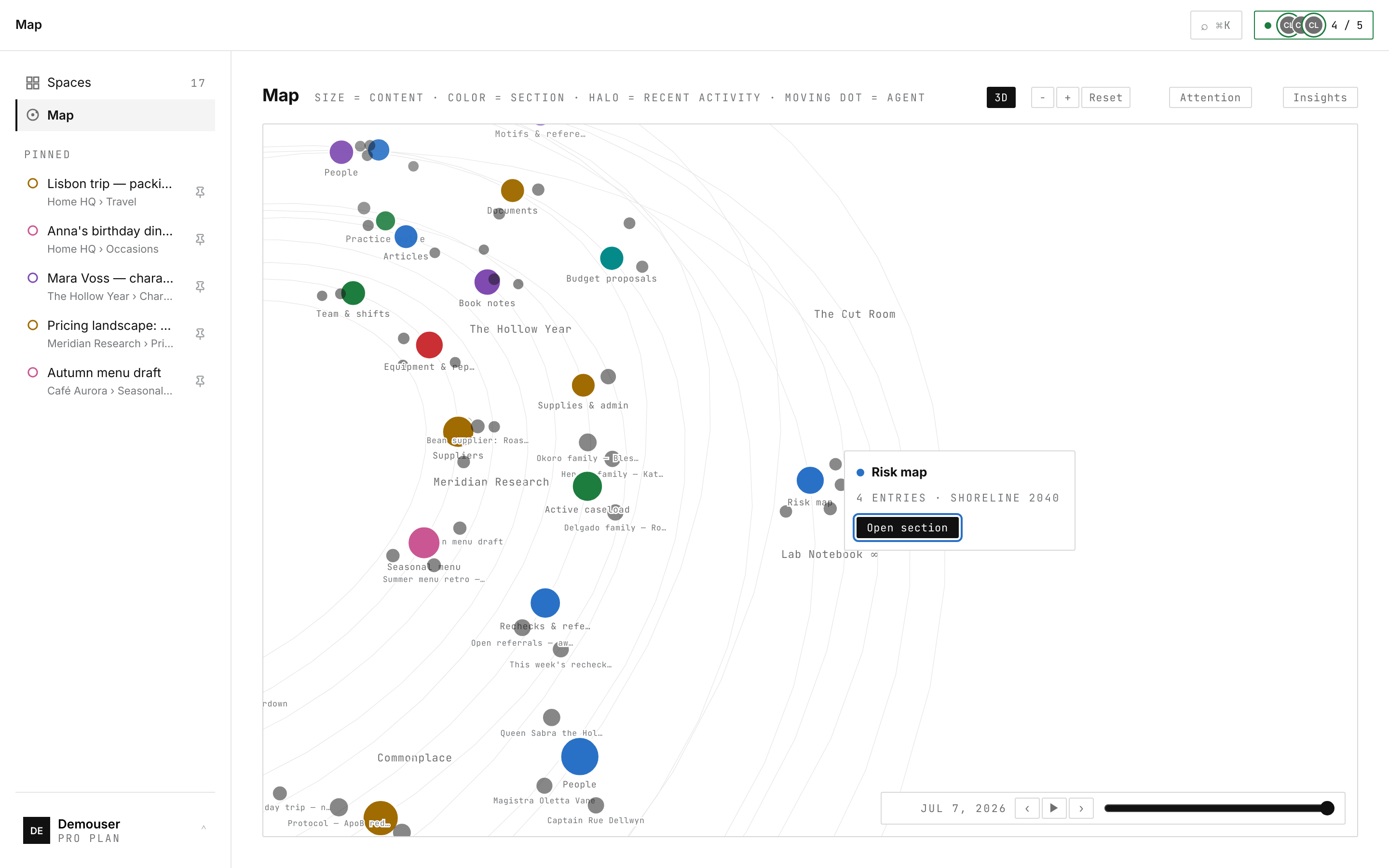Expand the Demouser account menu chevron
This screenshot has width=1389, height=868.
203,828
